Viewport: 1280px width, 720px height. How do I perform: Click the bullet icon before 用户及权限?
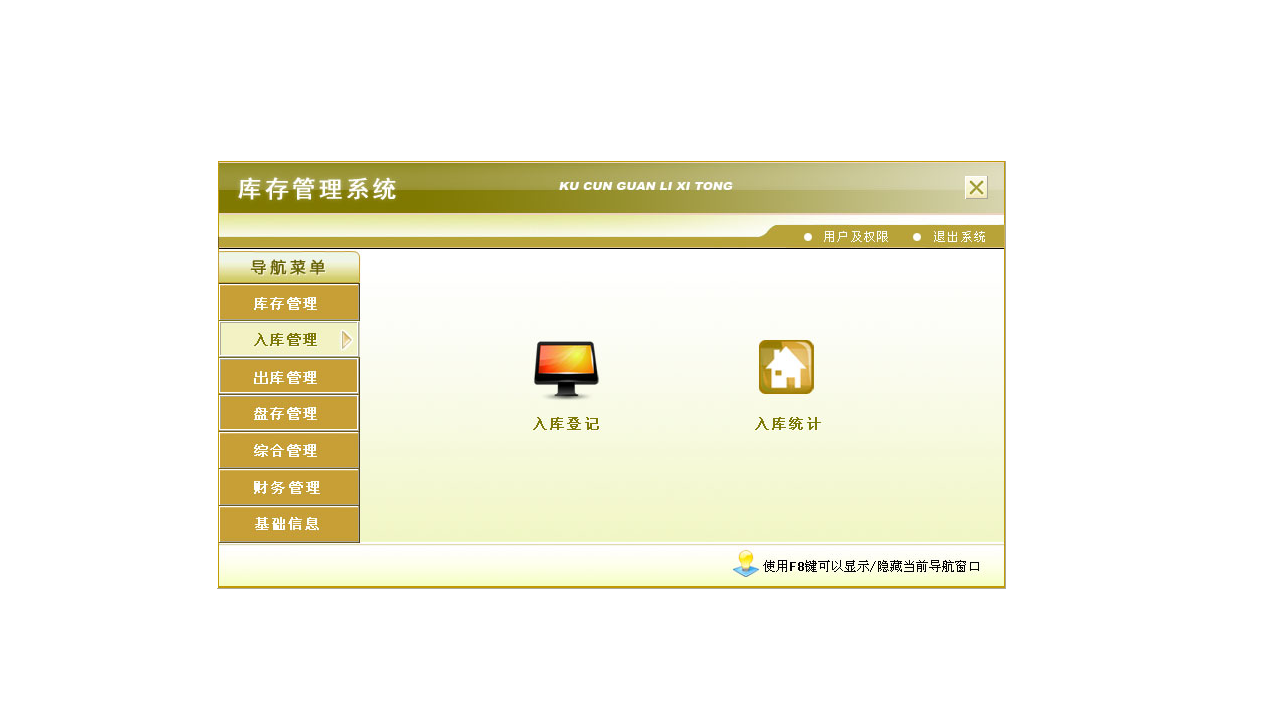pos(806,237)
